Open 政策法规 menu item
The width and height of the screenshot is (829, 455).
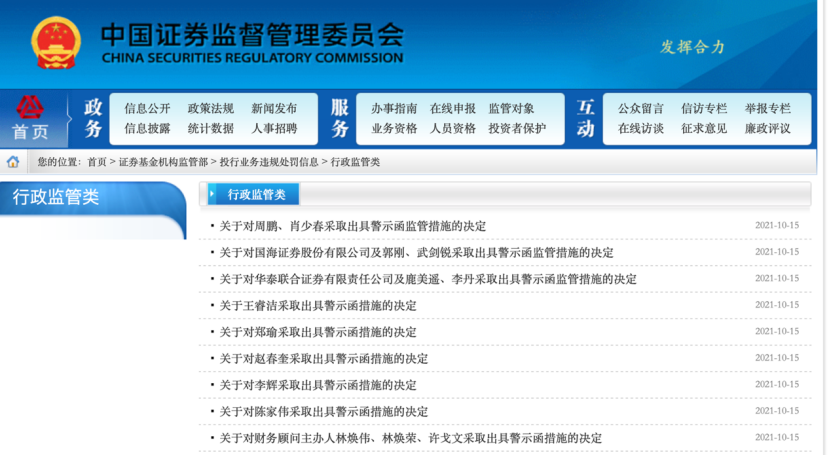tap(210, 108)
